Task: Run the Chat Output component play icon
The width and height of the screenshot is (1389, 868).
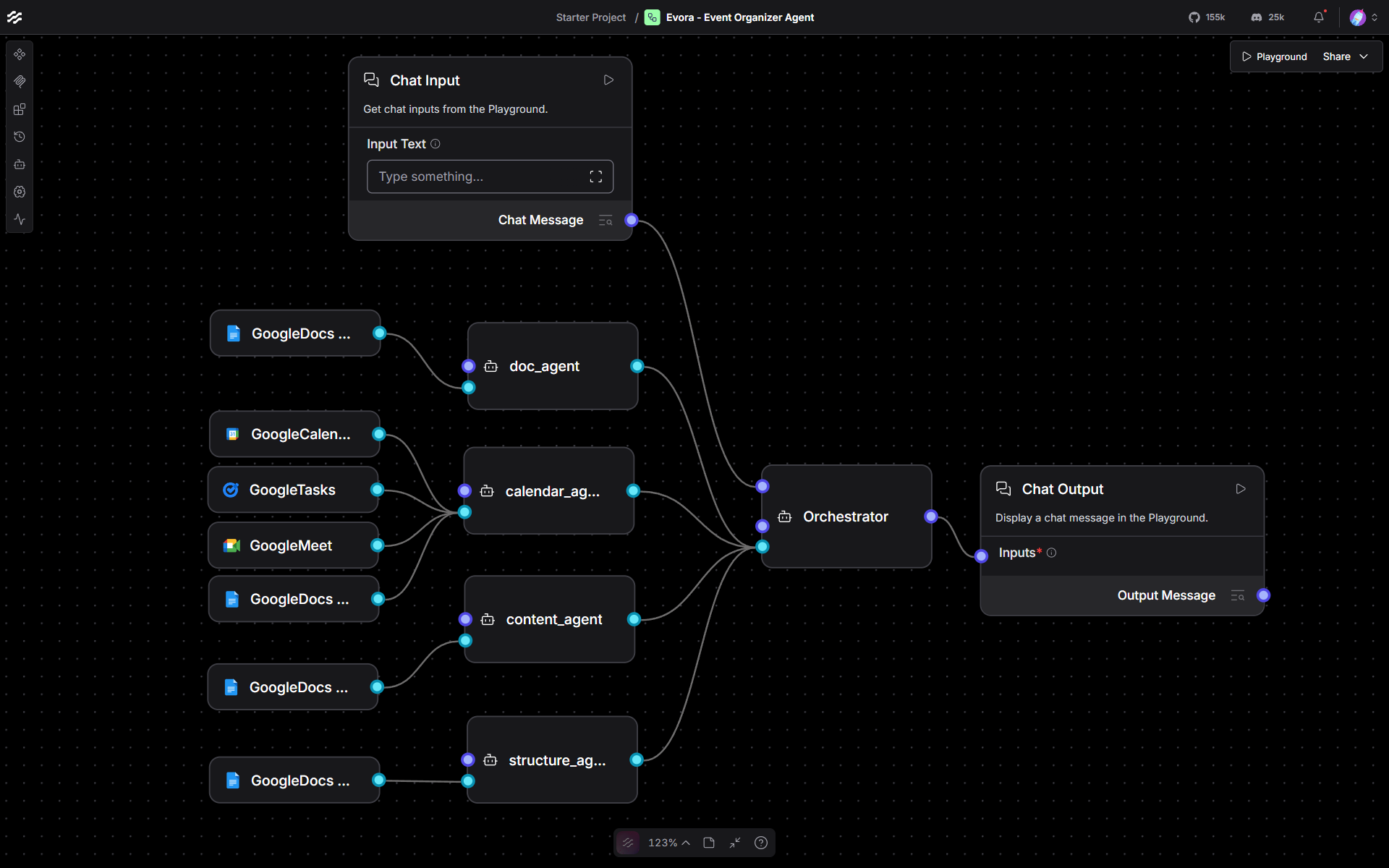Action: pos(1241,489)
